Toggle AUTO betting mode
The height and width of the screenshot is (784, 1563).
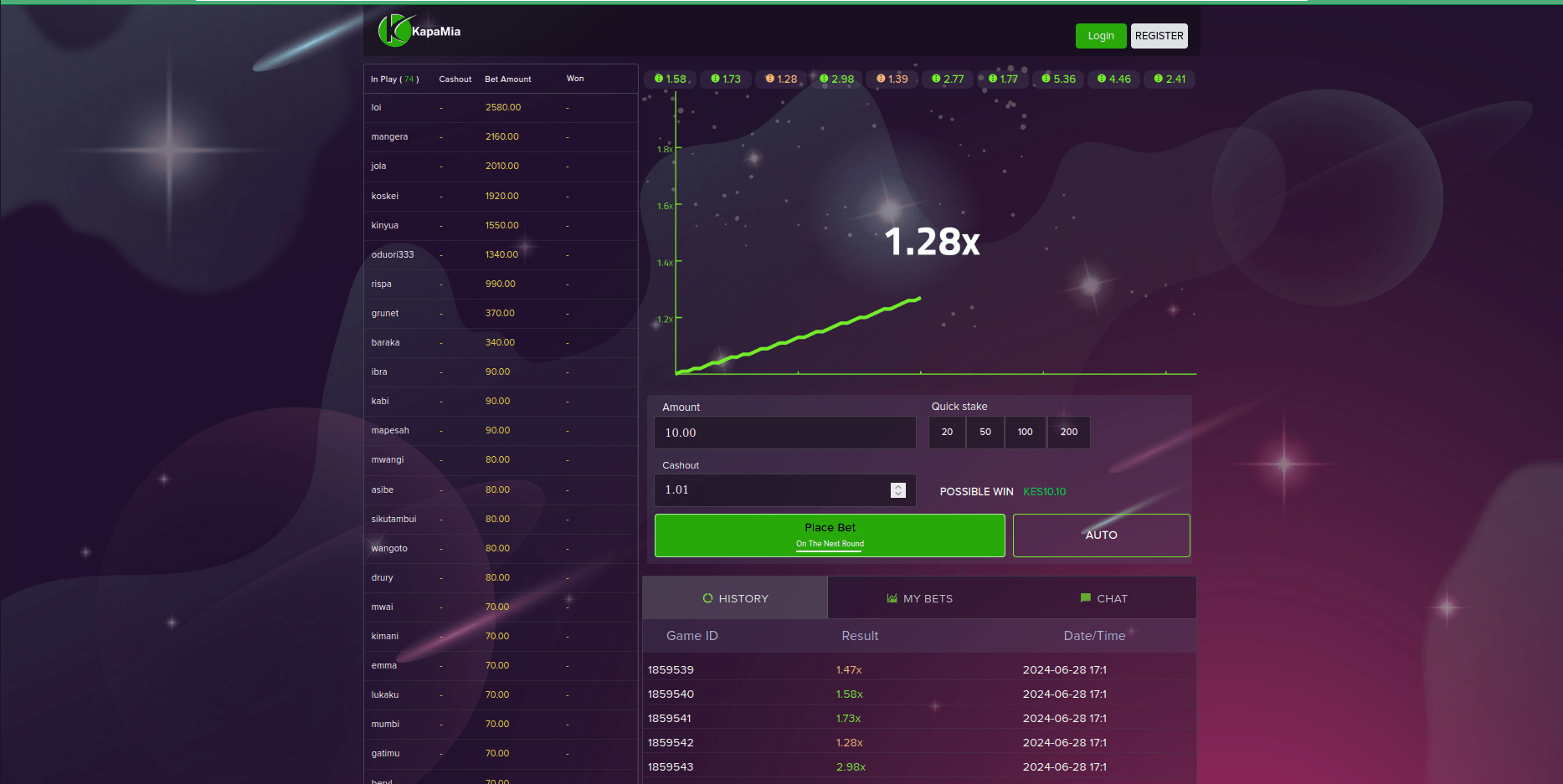(x=1101, y=535)
